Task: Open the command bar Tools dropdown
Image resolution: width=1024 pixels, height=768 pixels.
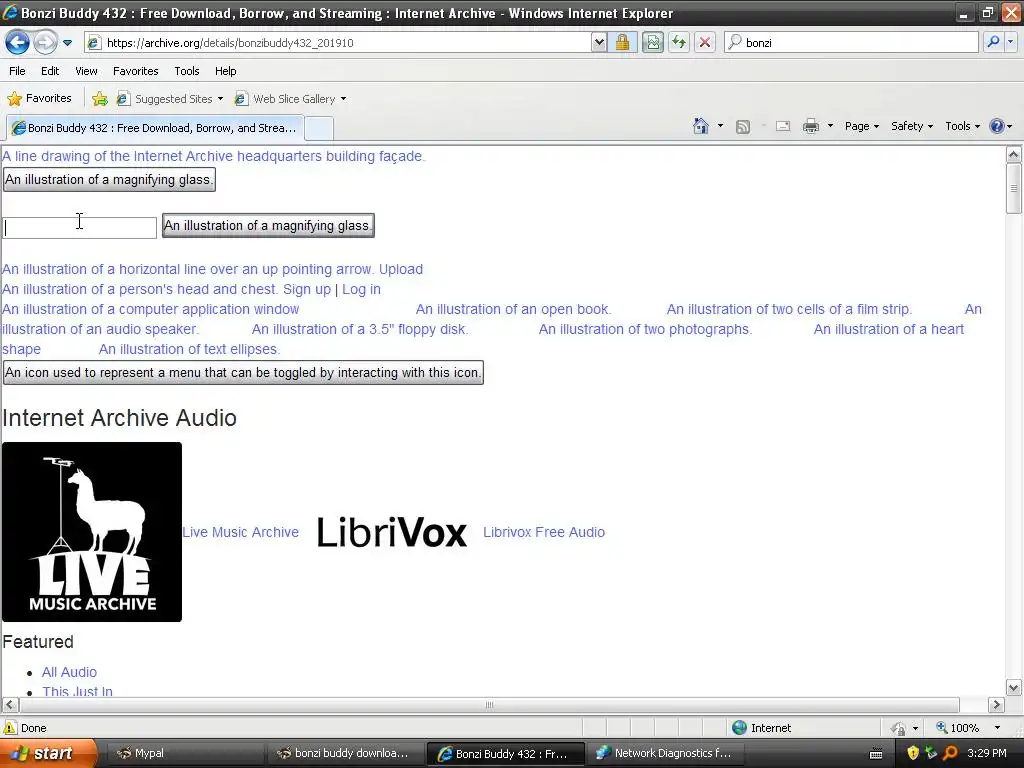Action: click(x=963, y=126)
